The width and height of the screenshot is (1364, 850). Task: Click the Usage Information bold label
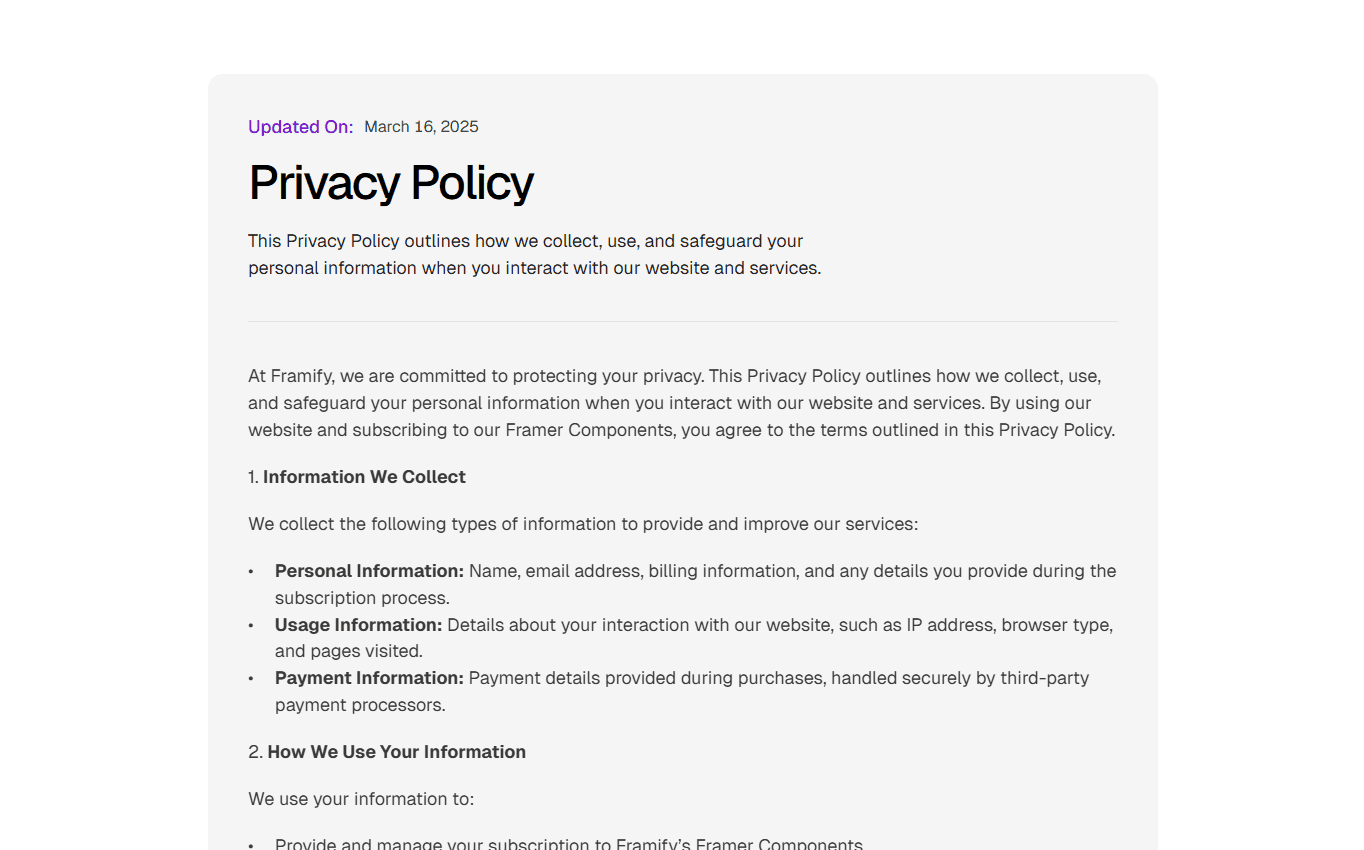coord(359,625)
